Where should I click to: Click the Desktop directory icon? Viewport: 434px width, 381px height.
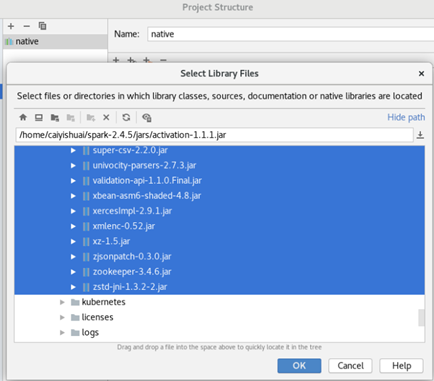[39, 117]
